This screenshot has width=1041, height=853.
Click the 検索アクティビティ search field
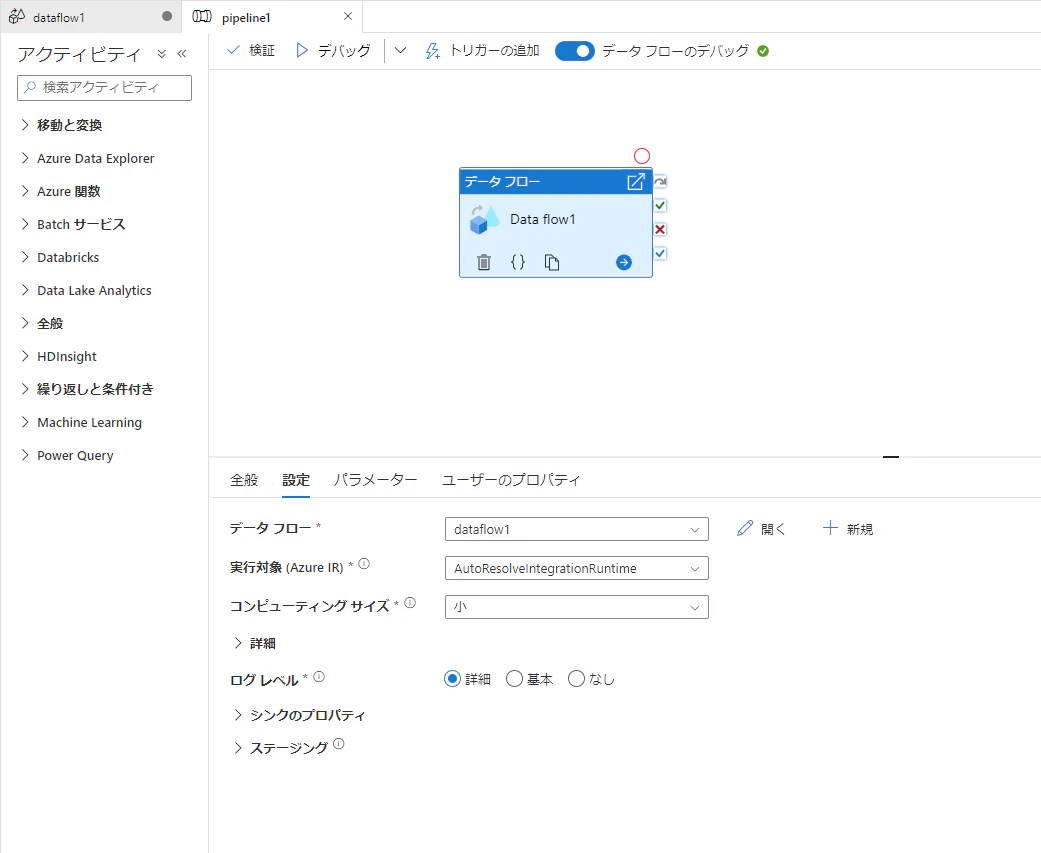104,88
